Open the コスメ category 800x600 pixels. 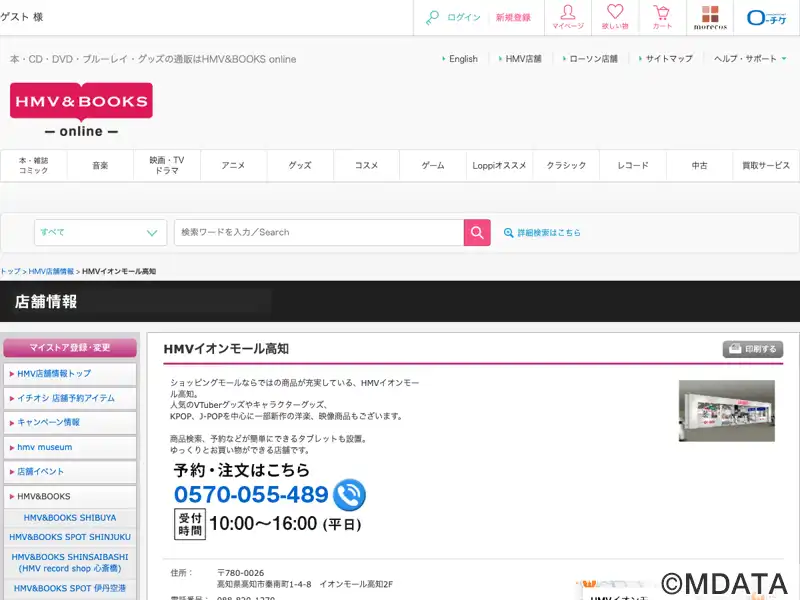point(366,165)
